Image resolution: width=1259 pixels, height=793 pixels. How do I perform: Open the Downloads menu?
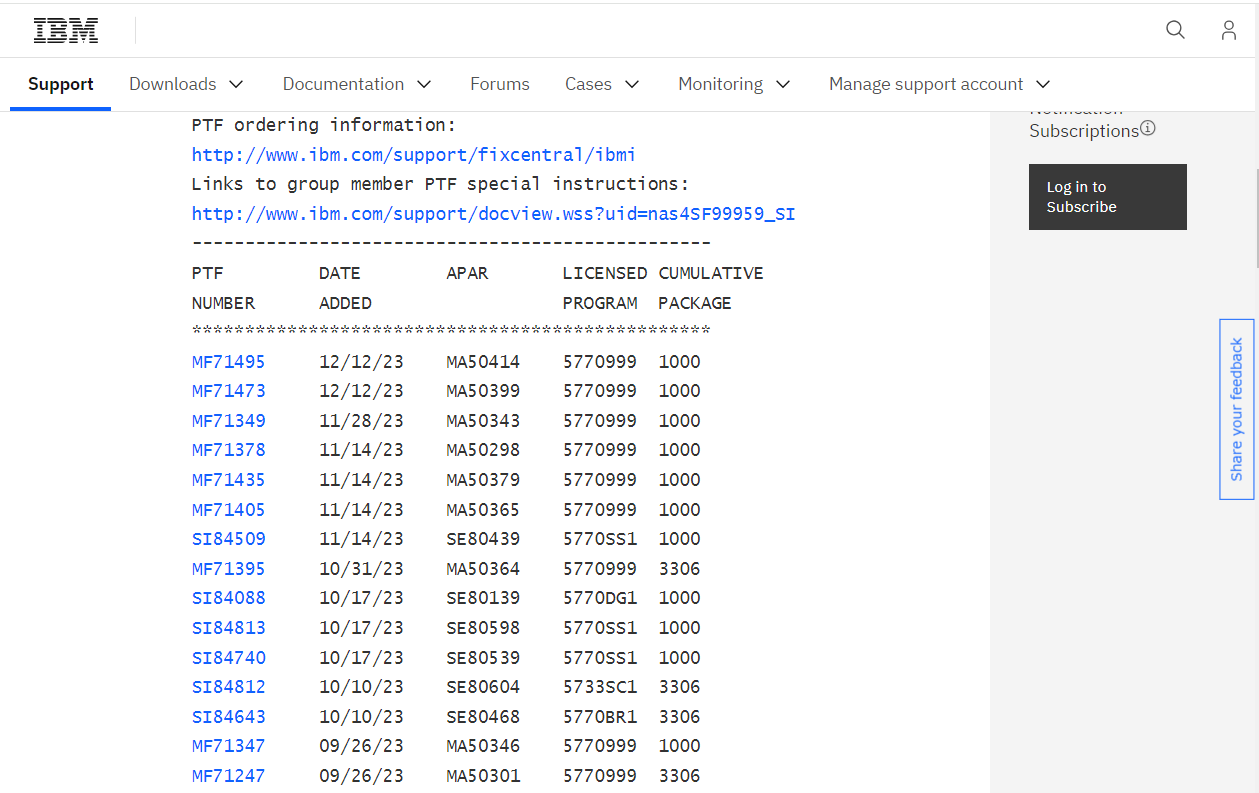click(x=187, y=84)
